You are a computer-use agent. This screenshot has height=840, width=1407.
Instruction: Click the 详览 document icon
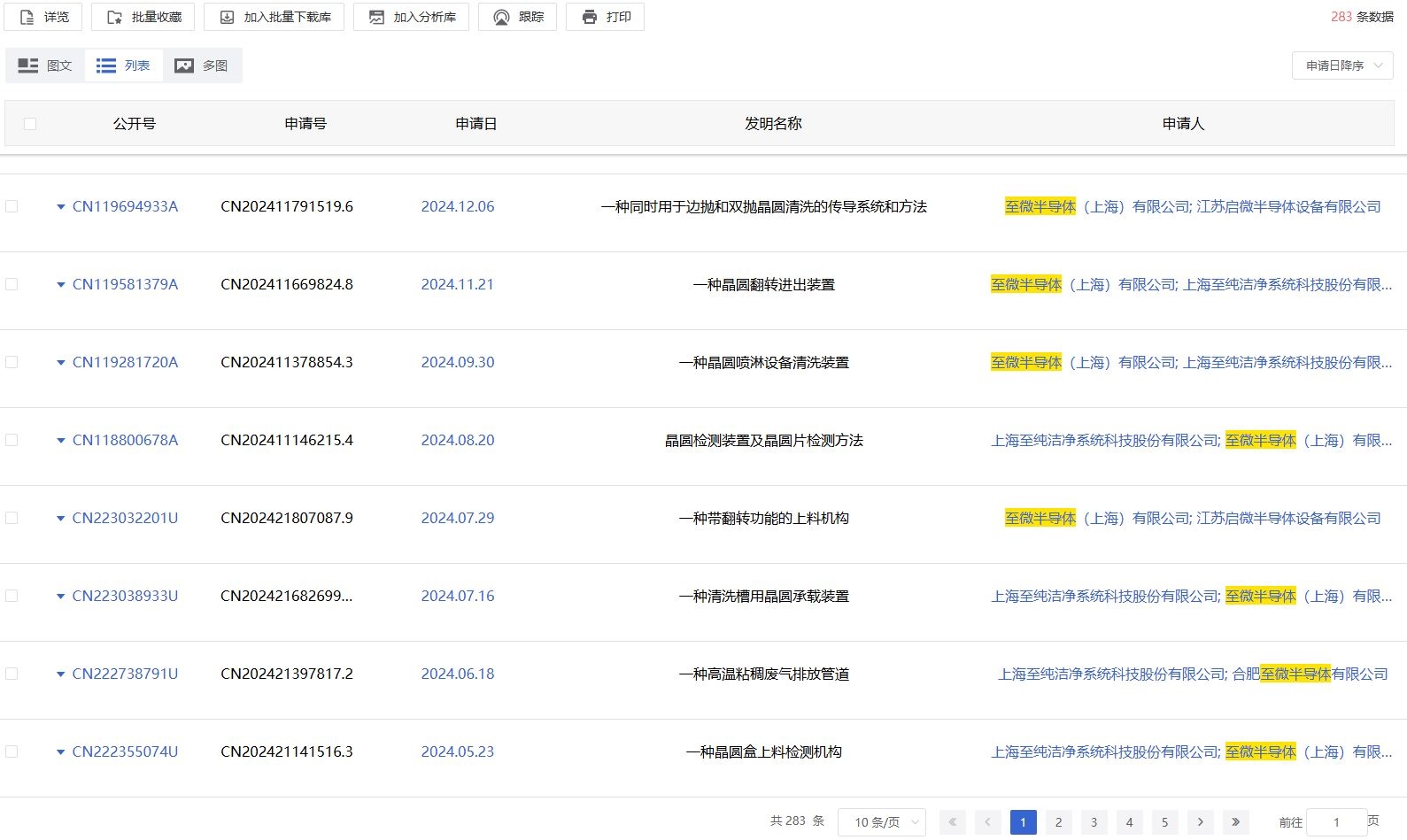(x=27, y=17)
